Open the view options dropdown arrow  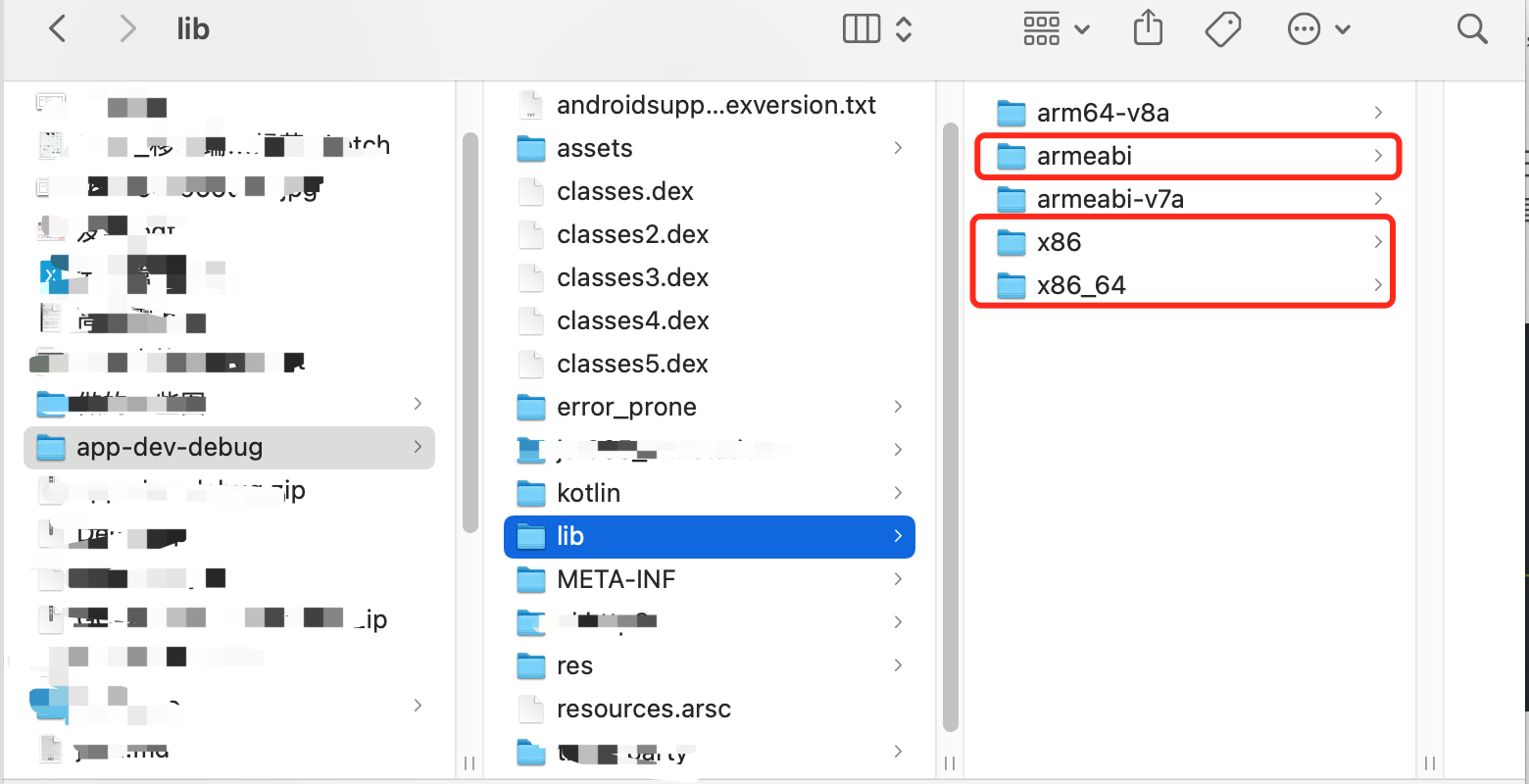[x=903, y=28]
